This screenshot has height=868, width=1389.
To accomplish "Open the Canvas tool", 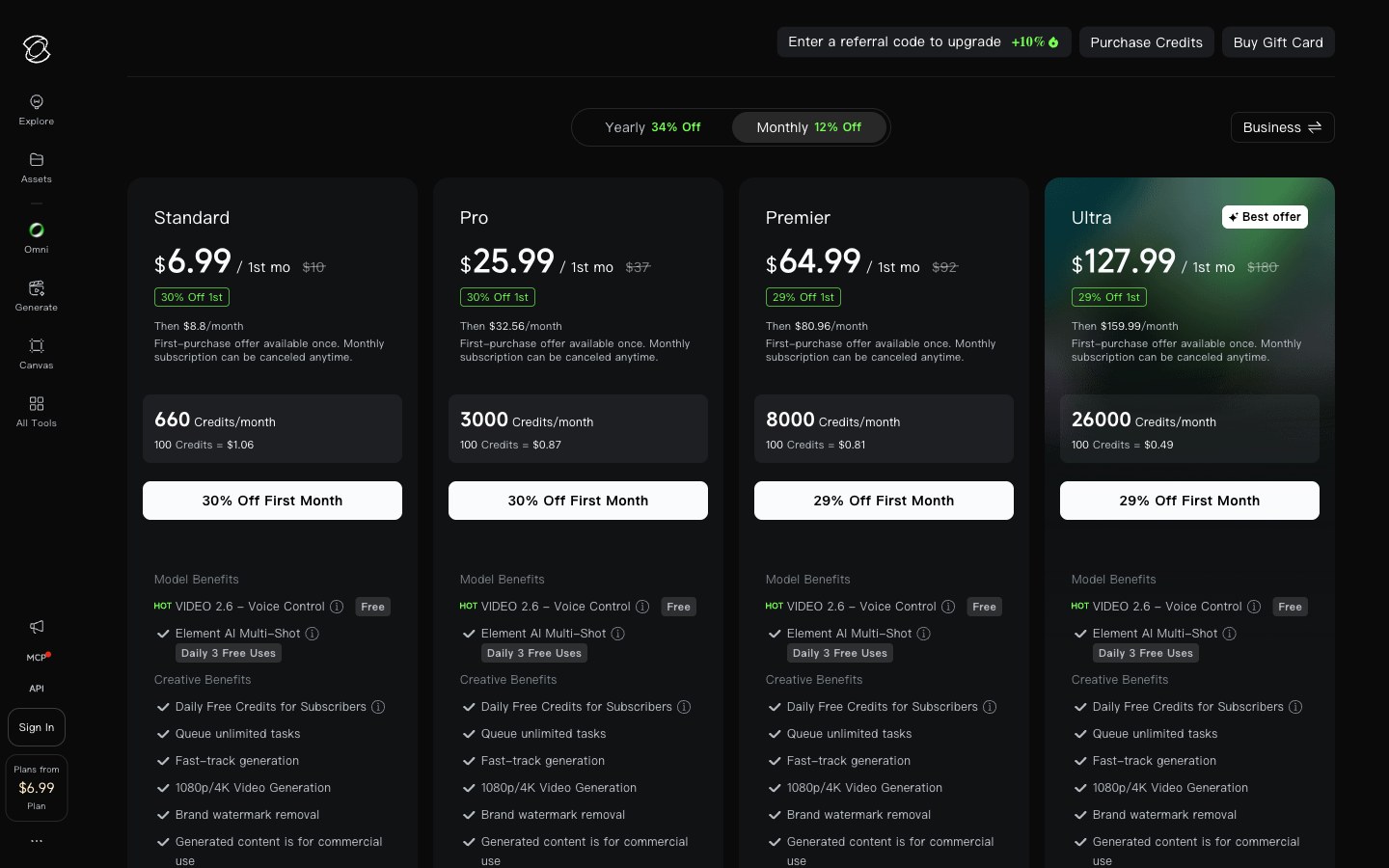I will tap(37, 354).
